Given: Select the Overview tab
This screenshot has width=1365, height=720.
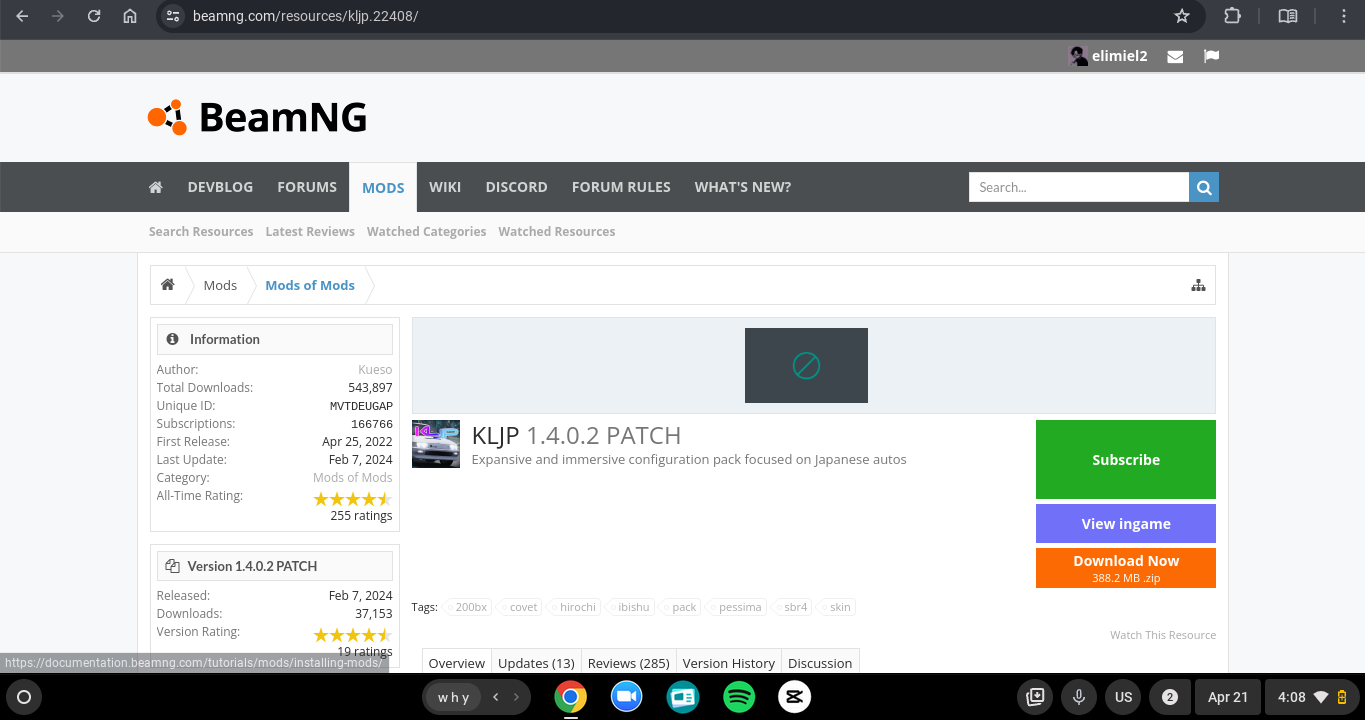Looking at the screenshot, I should point(457,662).
